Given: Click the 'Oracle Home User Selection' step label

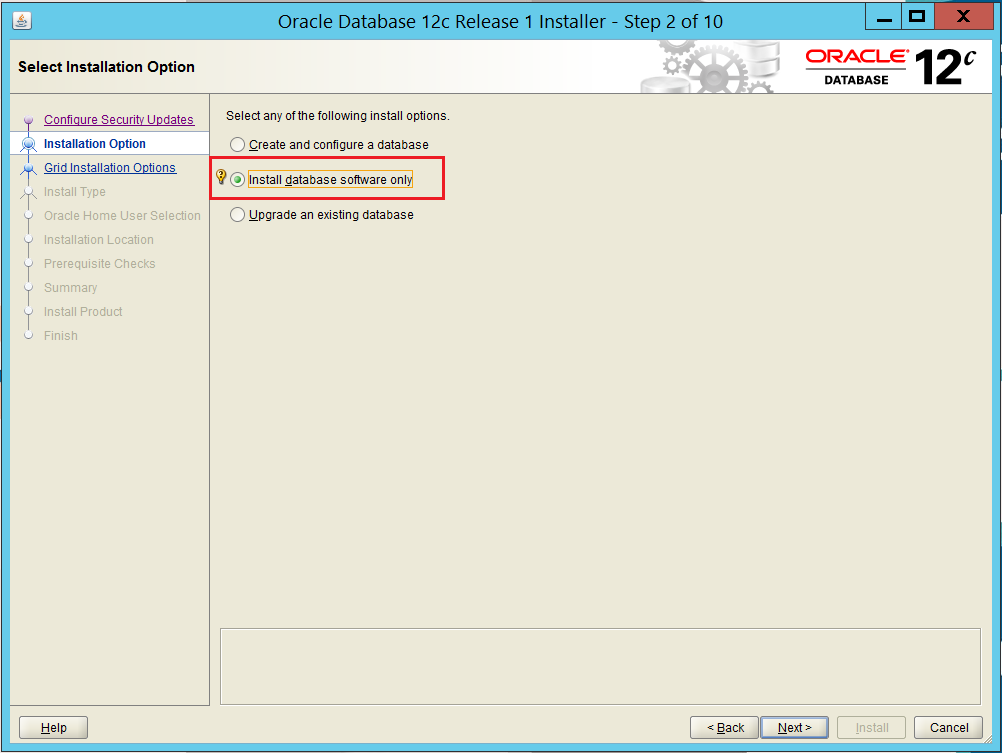Looking at the screenshot, I should (122, 215).
